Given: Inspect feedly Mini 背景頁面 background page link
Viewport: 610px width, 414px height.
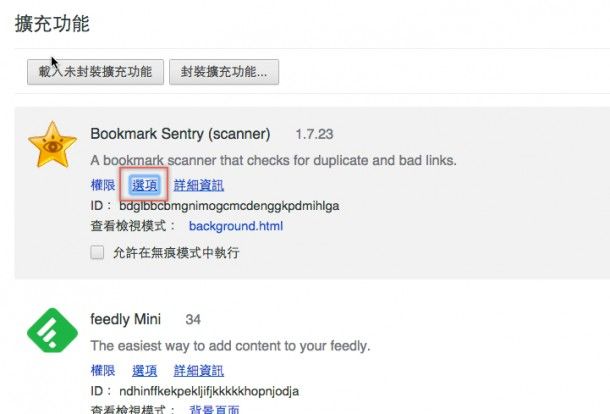Looking at the screenshot, I should pos(214,409).
